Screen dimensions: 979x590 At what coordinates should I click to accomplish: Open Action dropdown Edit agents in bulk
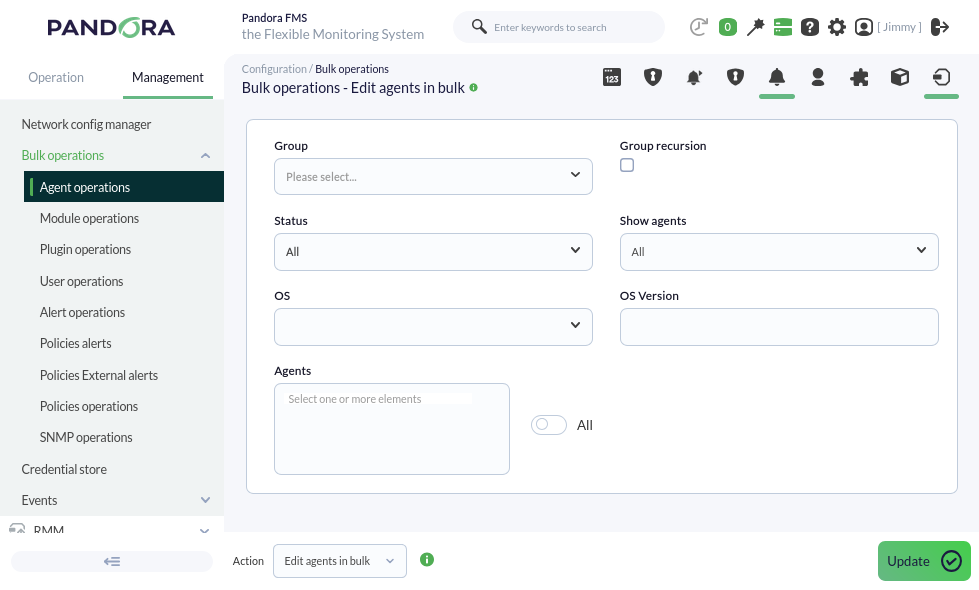click(340, 561)
